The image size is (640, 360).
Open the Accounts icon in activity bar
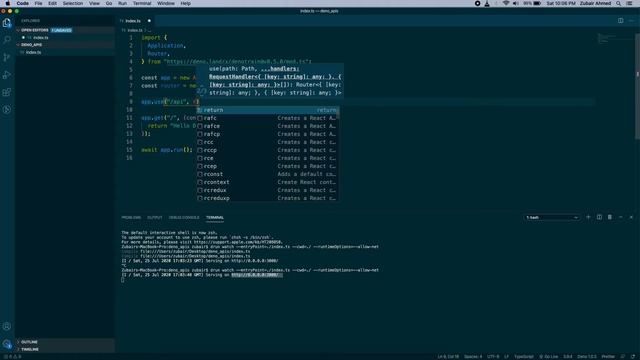(7, 326)
